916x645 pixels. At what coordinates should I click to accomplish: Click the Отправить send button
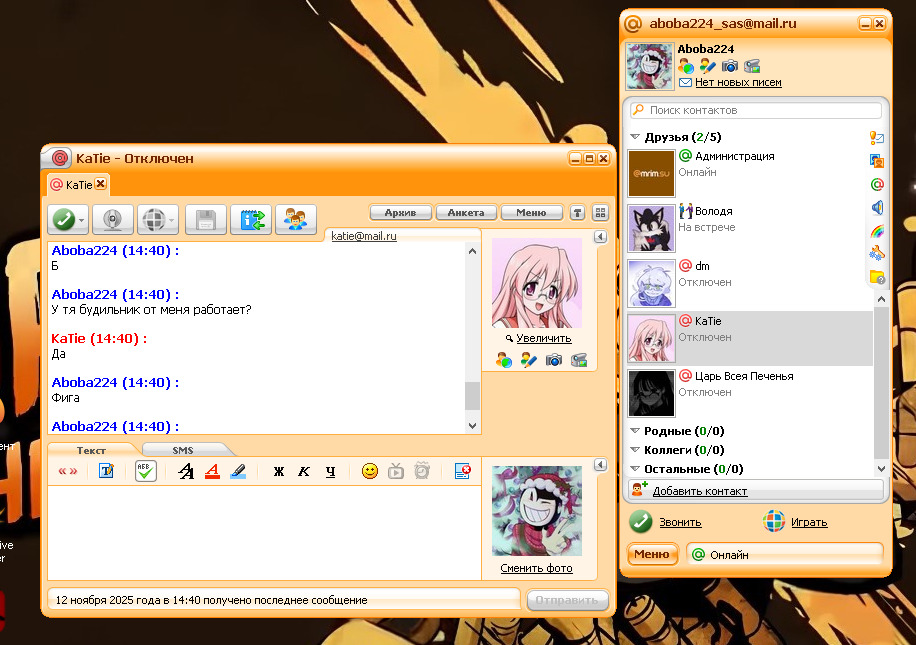coord(567,600)
